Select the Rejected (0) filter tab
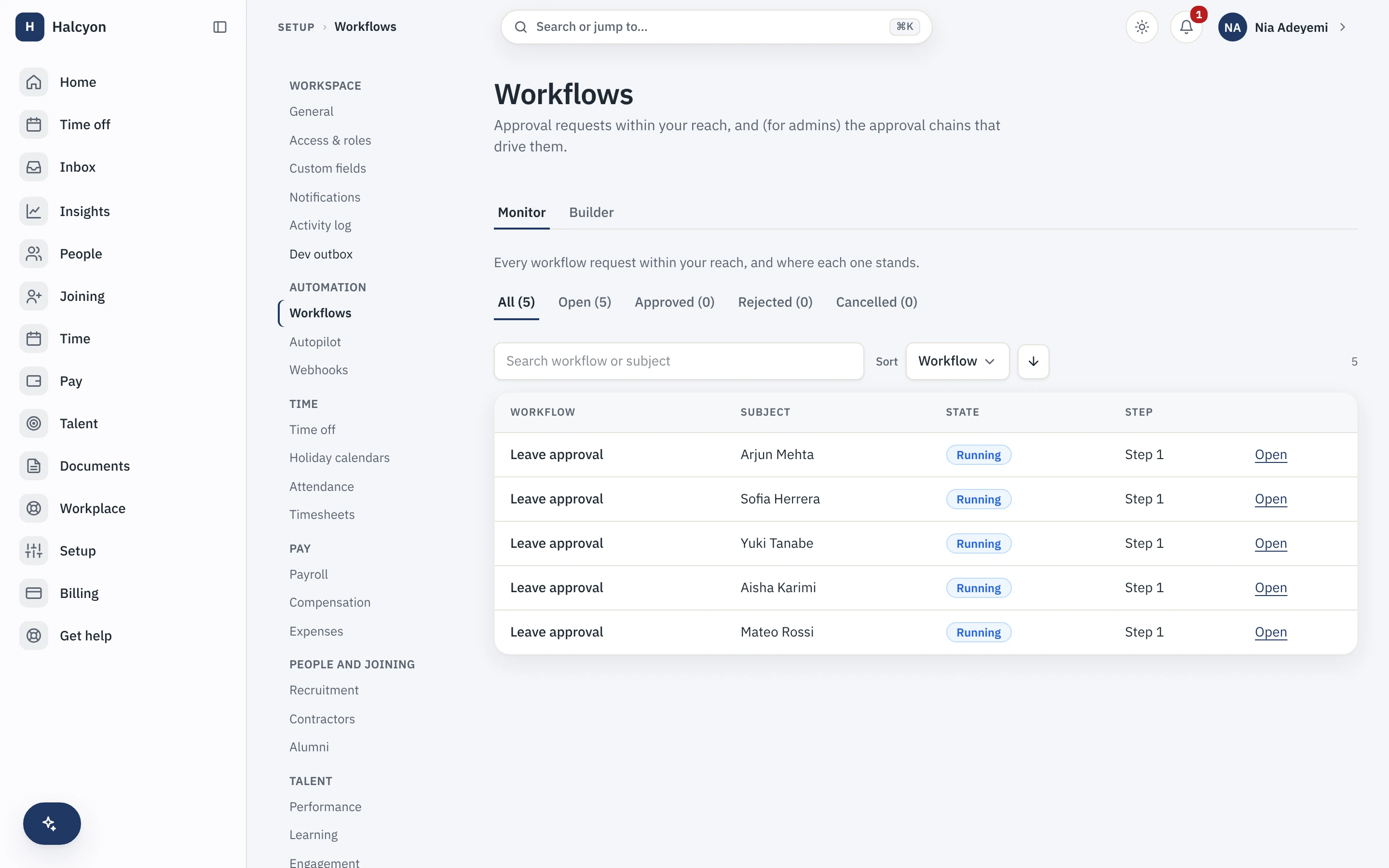 tap(775, 302)
